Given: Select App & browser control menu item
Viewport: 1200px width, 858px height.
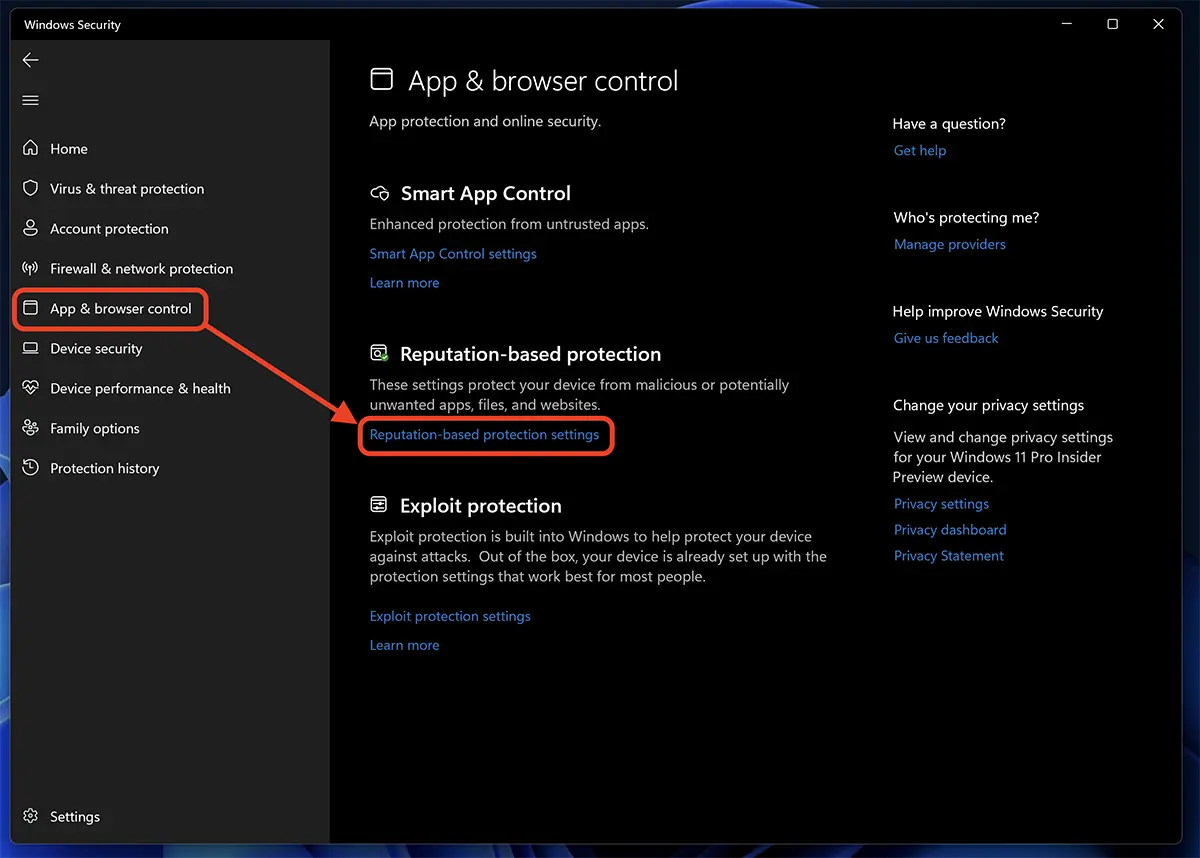Looking at the screenshot, I should pos(121,308).
